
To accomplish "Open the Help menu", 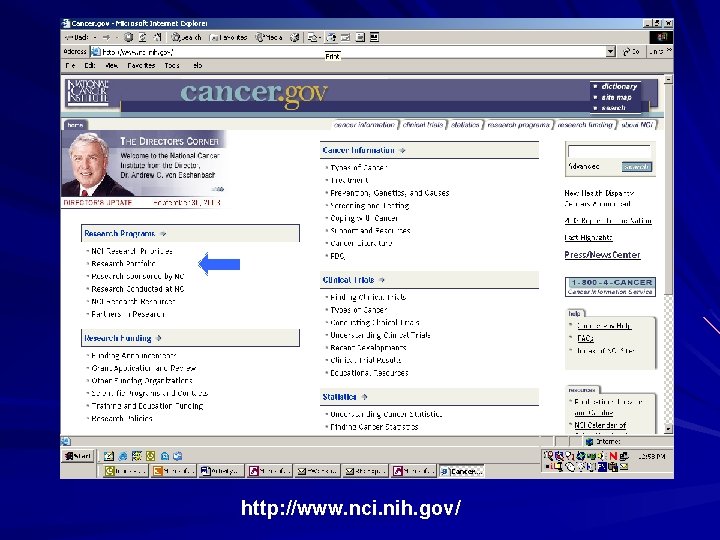I will tap(197, 66).
